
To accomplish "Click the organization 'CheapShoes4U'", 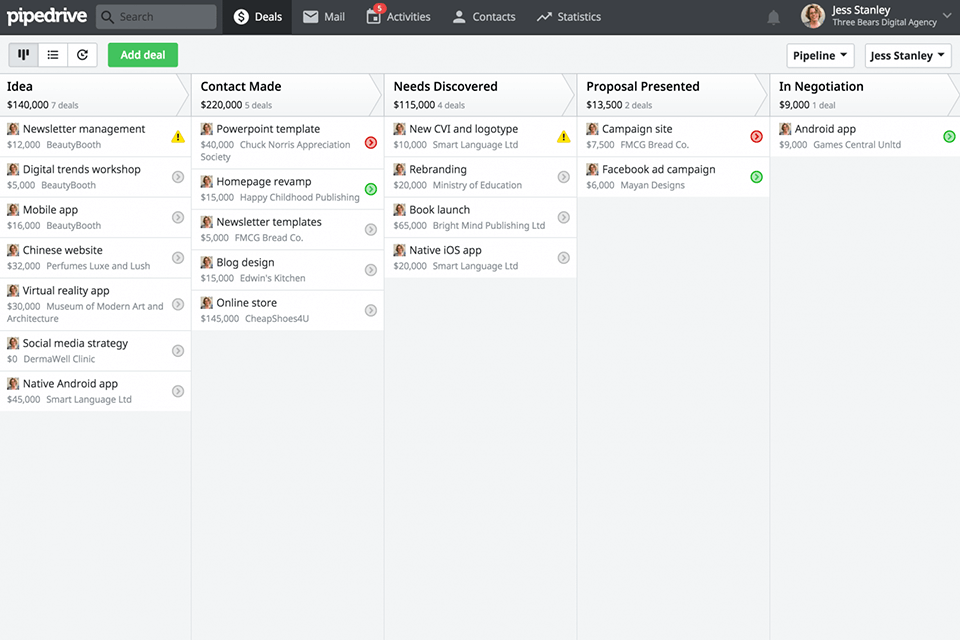I will point(277,319).
